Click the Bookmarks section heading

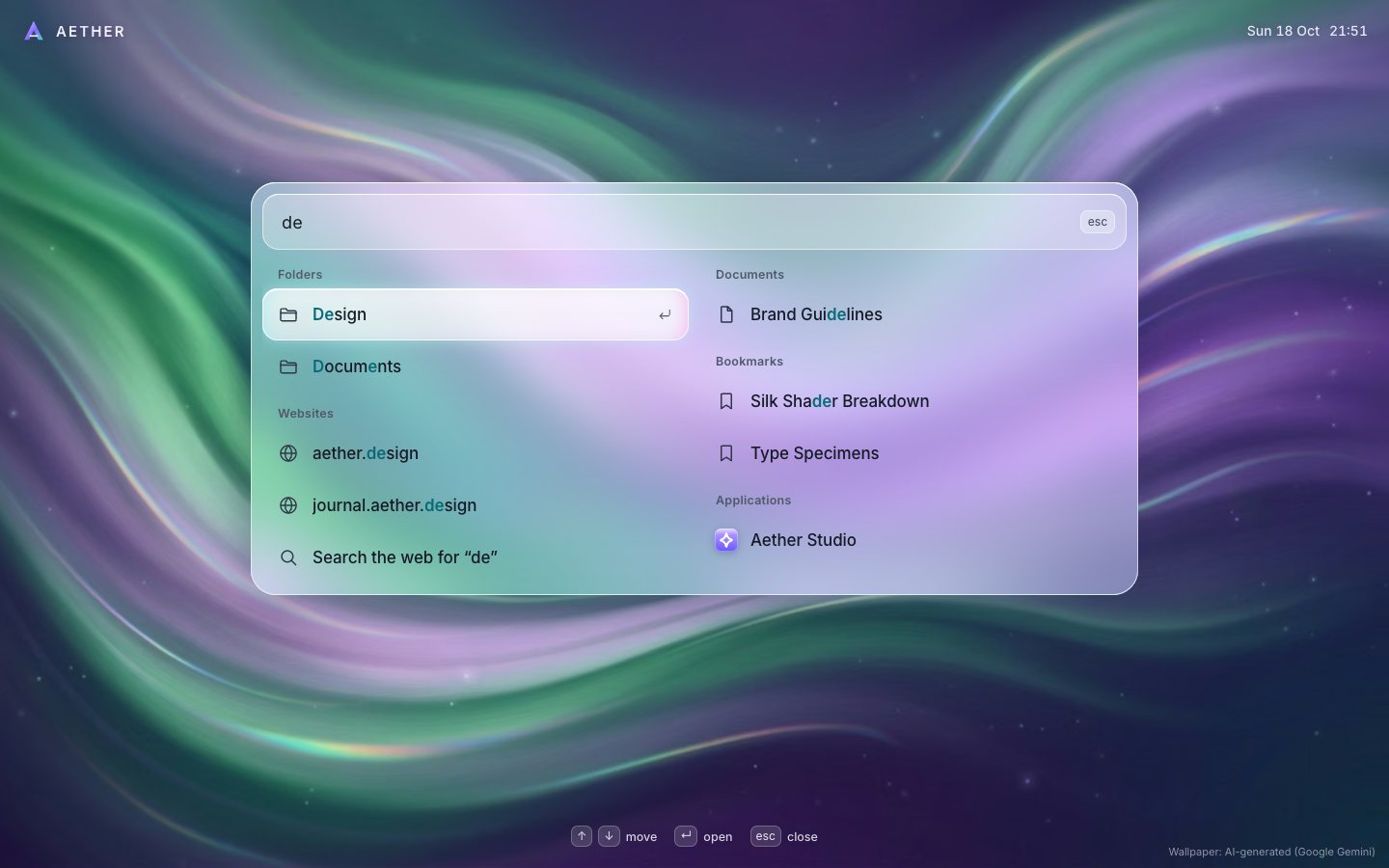[749, 362]
